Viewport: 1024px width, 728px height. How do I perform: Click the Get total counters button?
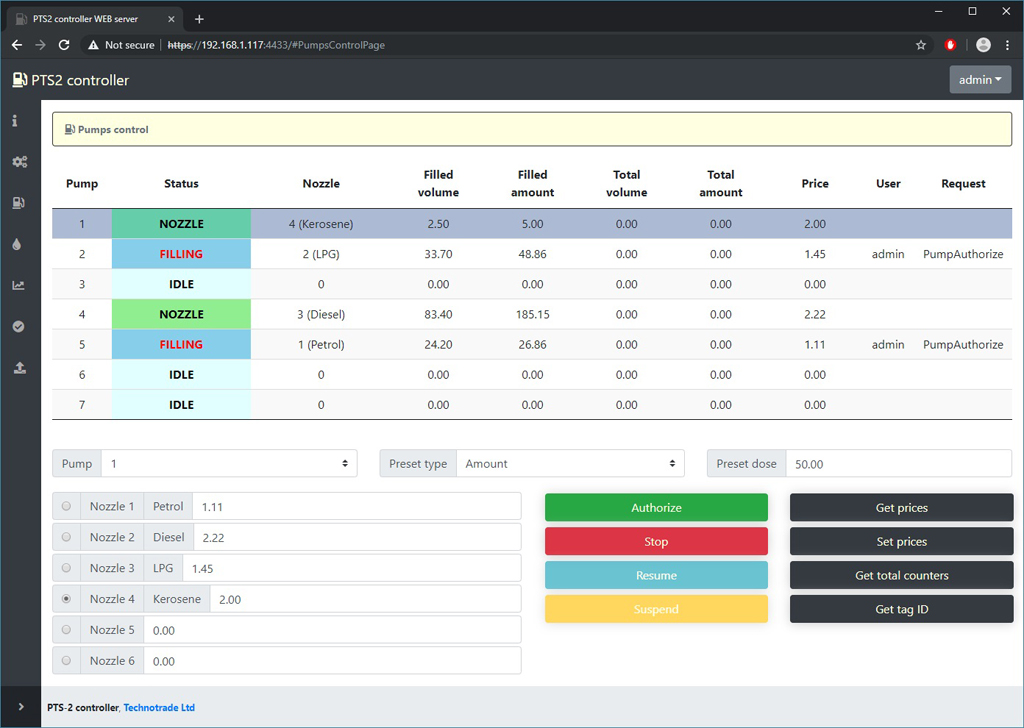point(901,576)
